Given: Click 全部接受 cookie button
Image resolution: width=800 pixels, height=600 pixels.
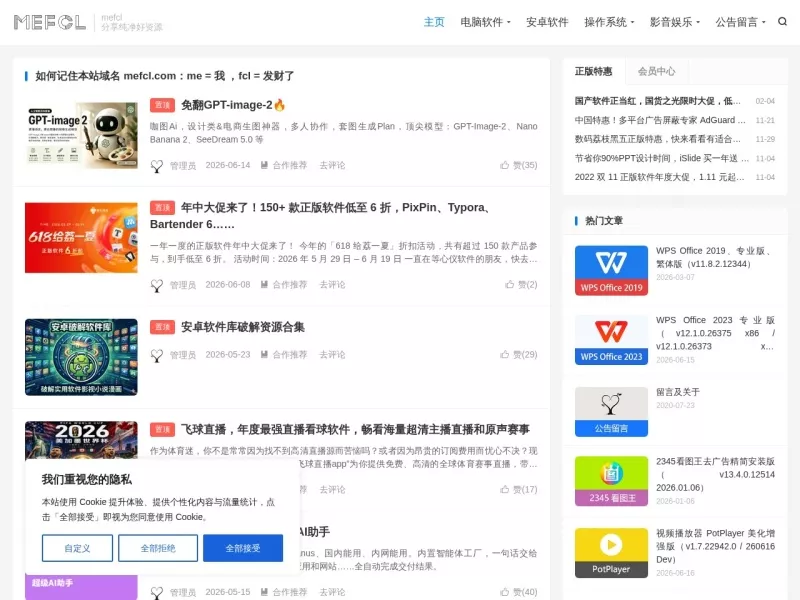Looking at the screenshot, I should point(243,548).
